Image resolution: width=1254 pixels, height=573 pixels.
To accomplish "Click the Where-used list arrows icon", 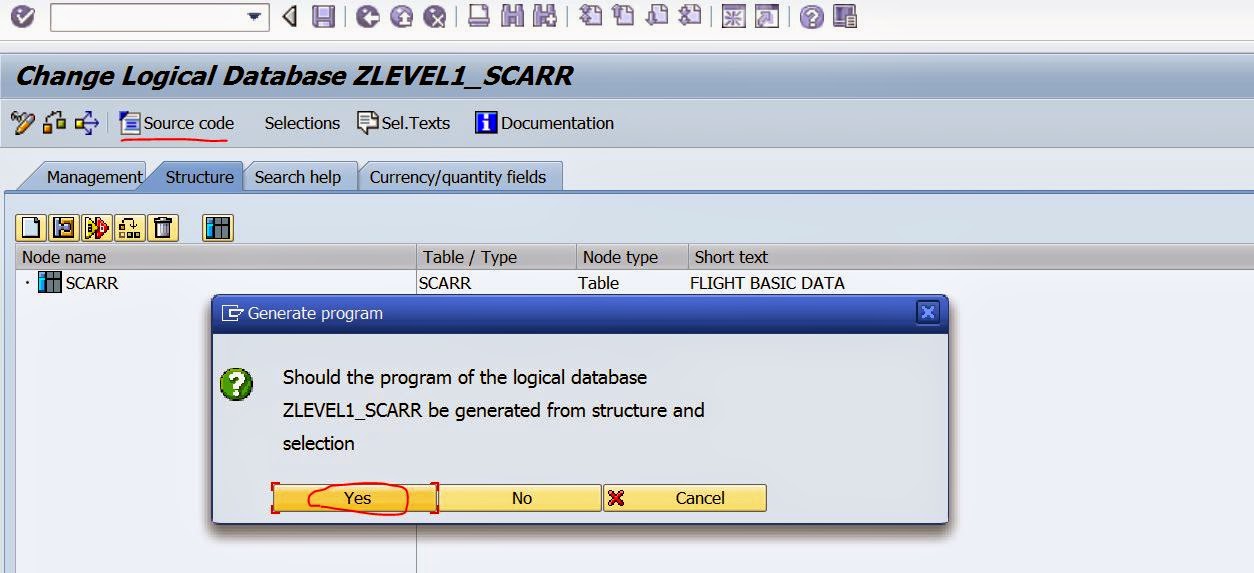I will click(x=87, y=123).
